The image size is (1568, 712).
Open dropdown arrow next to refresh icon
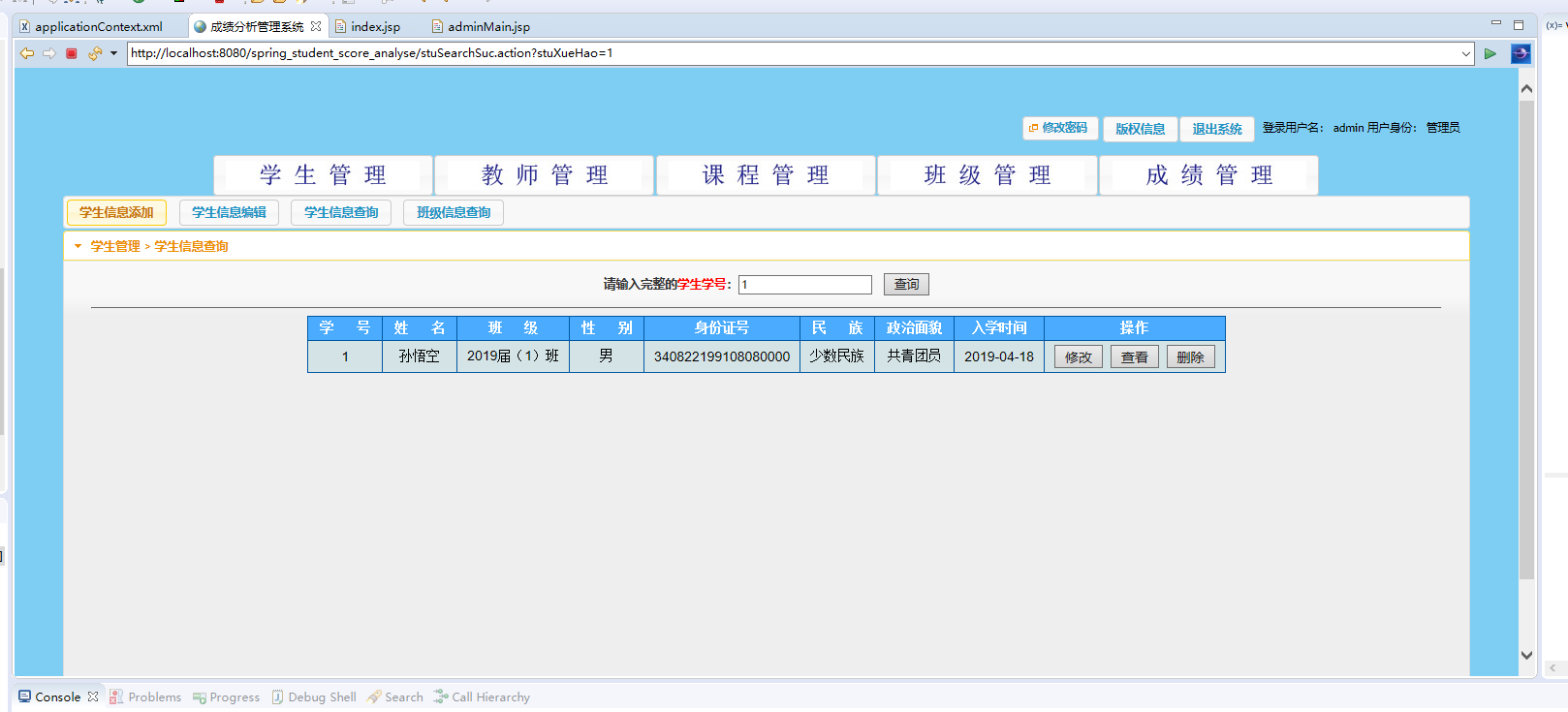coord(113,53)
